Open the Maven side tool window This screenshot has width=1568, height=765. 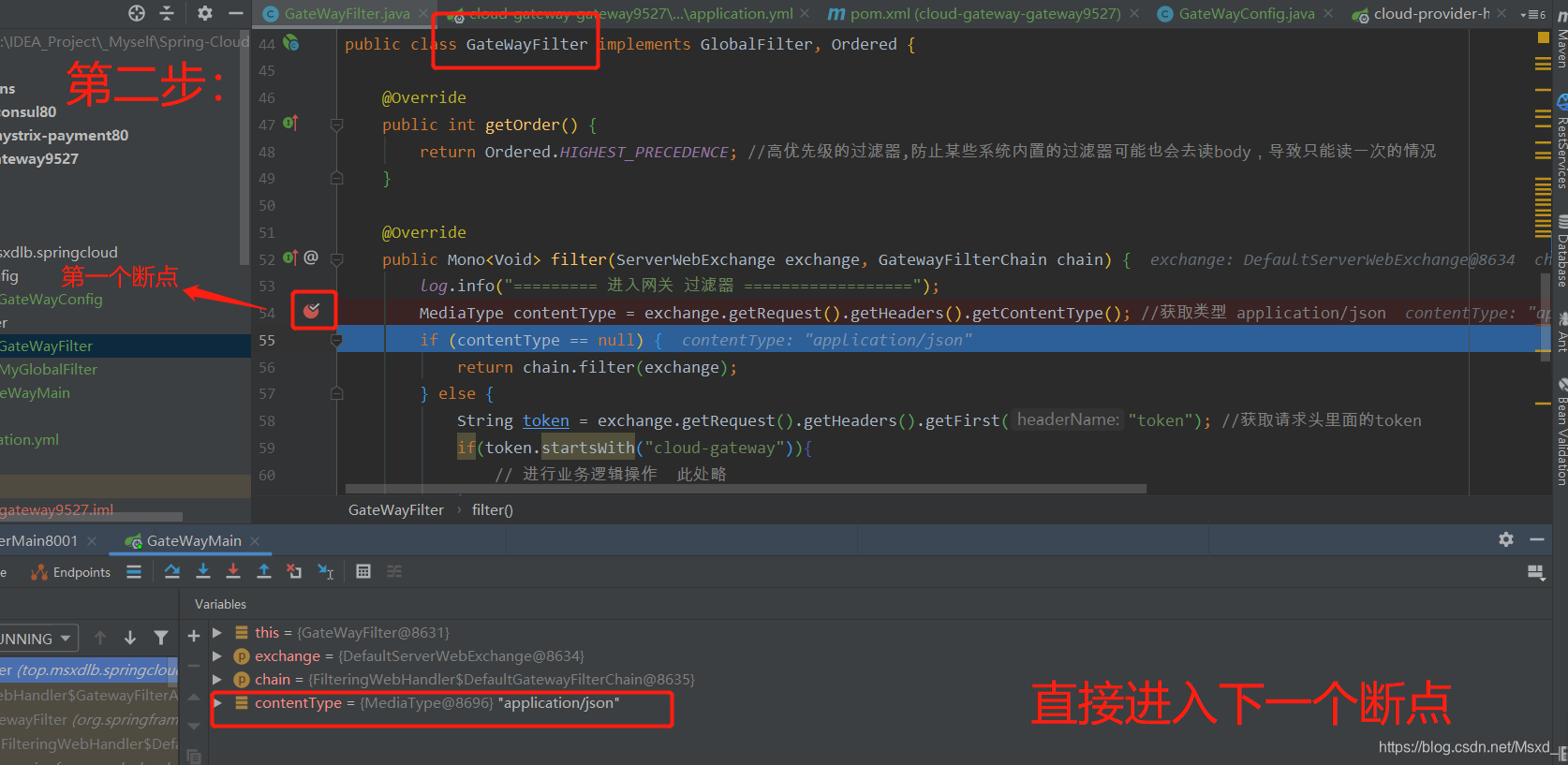tap(1561, 40)
